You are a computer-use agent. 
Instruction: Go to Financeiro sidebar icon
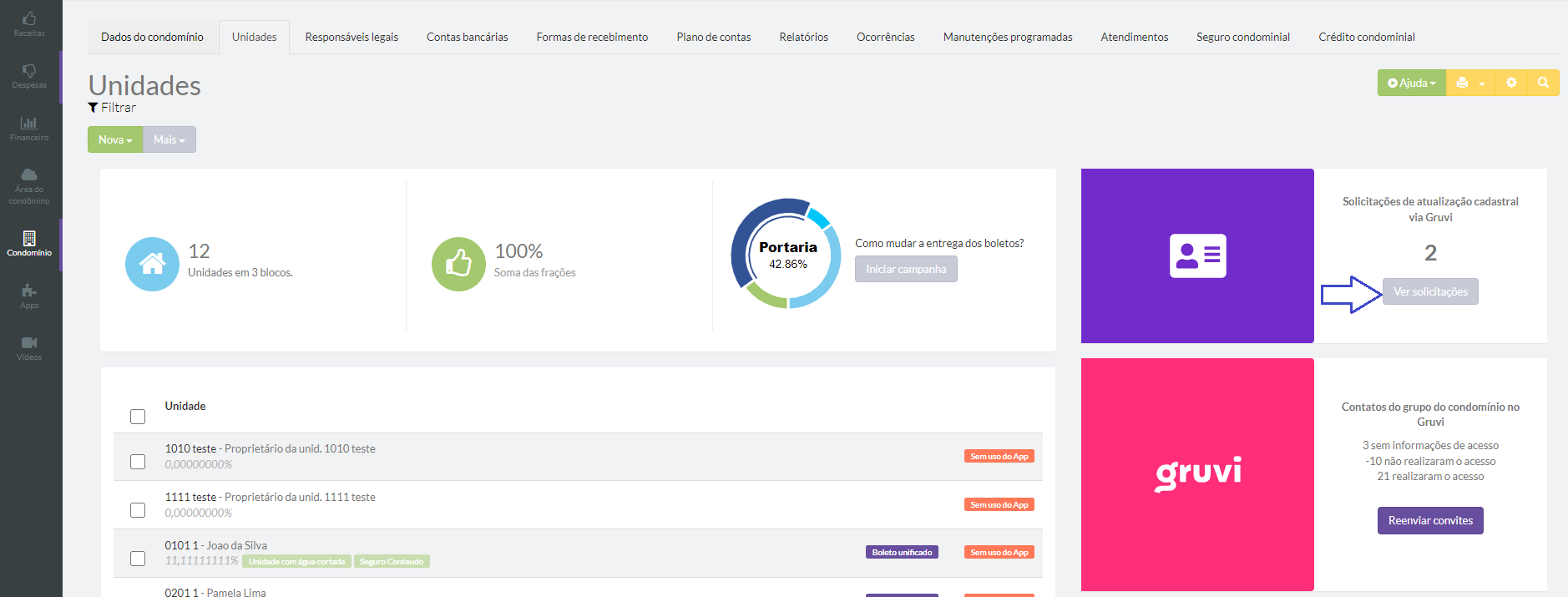[x=29, y=128]
